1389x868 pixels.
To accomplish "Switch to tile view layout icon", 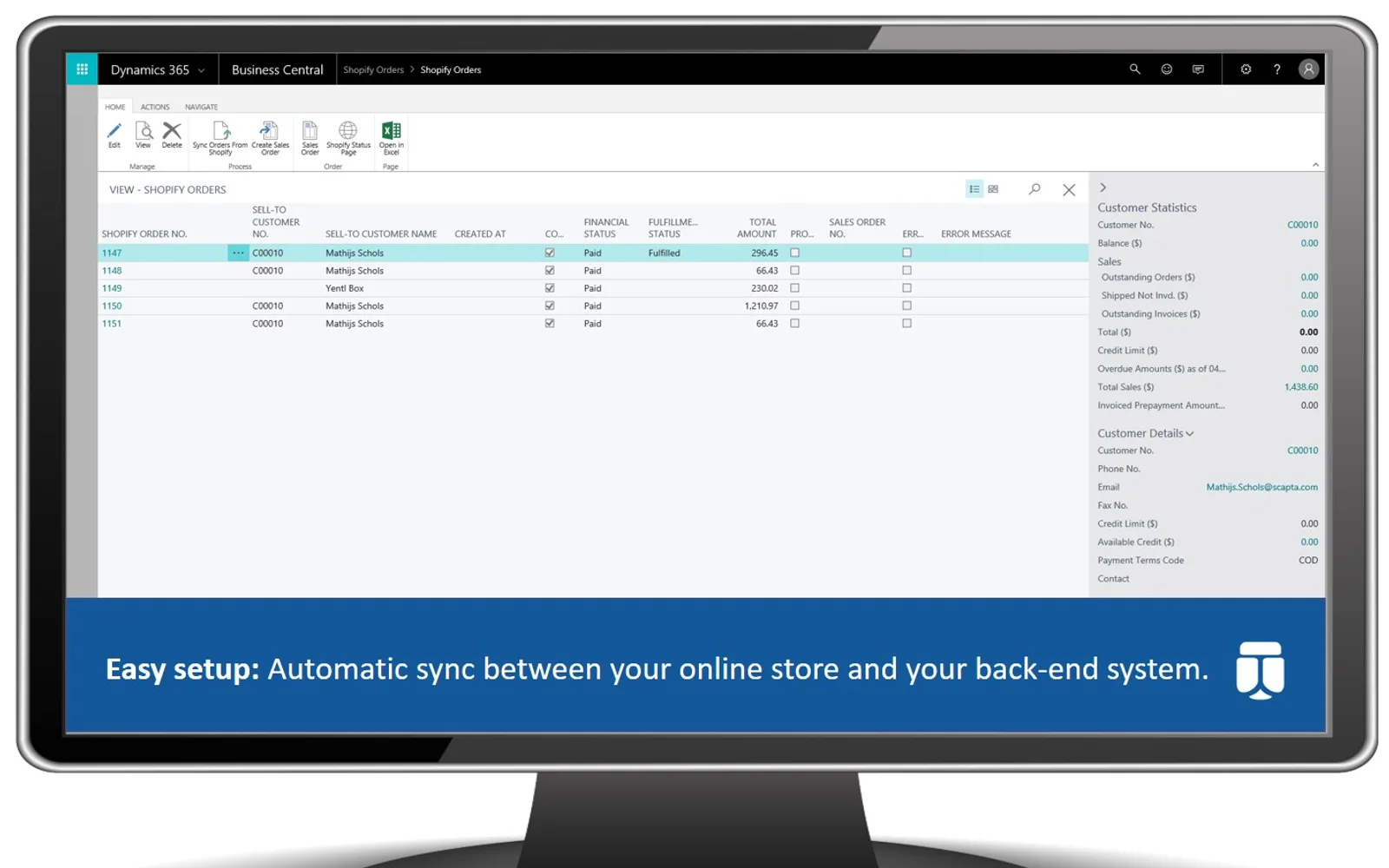I will click(993, 189).
